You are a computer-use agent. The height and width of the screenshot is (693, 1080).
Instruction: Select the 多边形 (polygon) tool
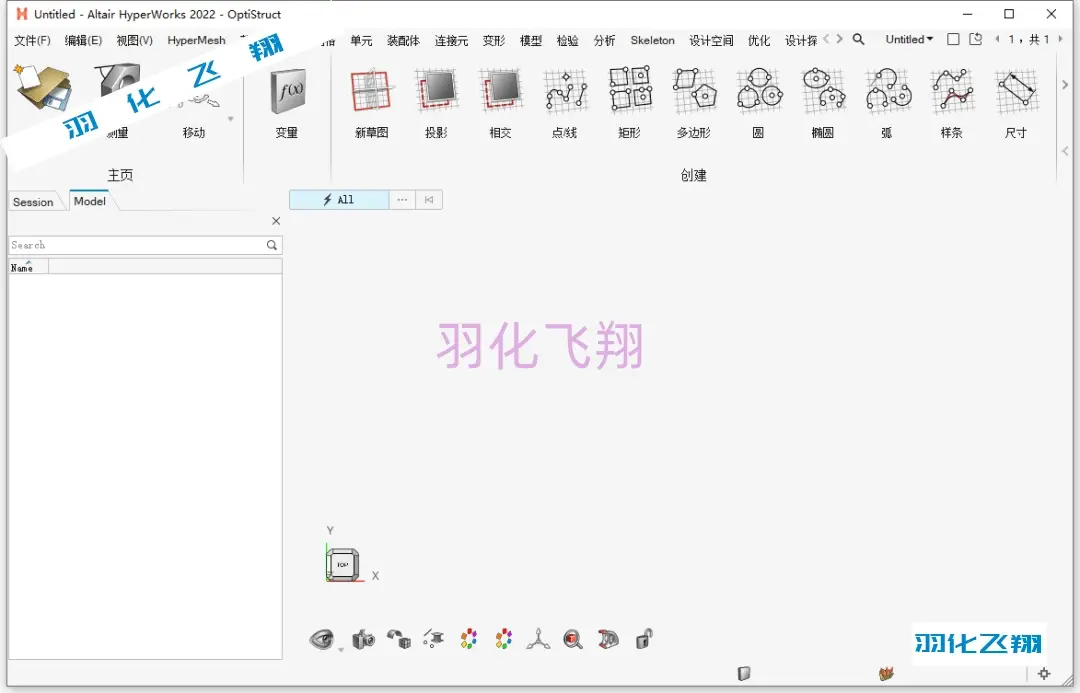coord(694,102)
